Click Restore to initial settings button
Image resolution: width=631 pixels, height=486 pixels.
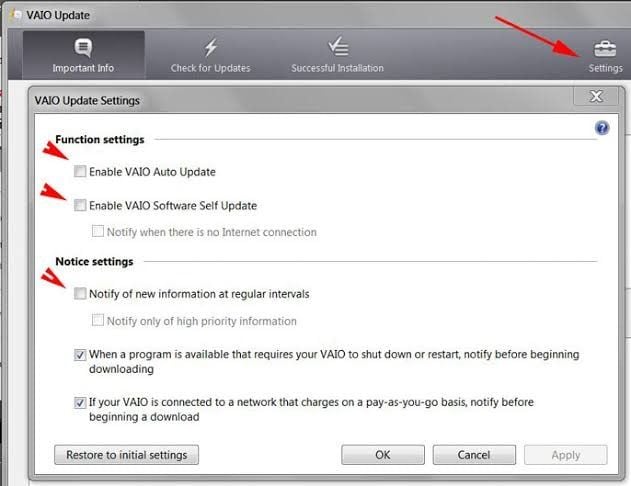126,455
